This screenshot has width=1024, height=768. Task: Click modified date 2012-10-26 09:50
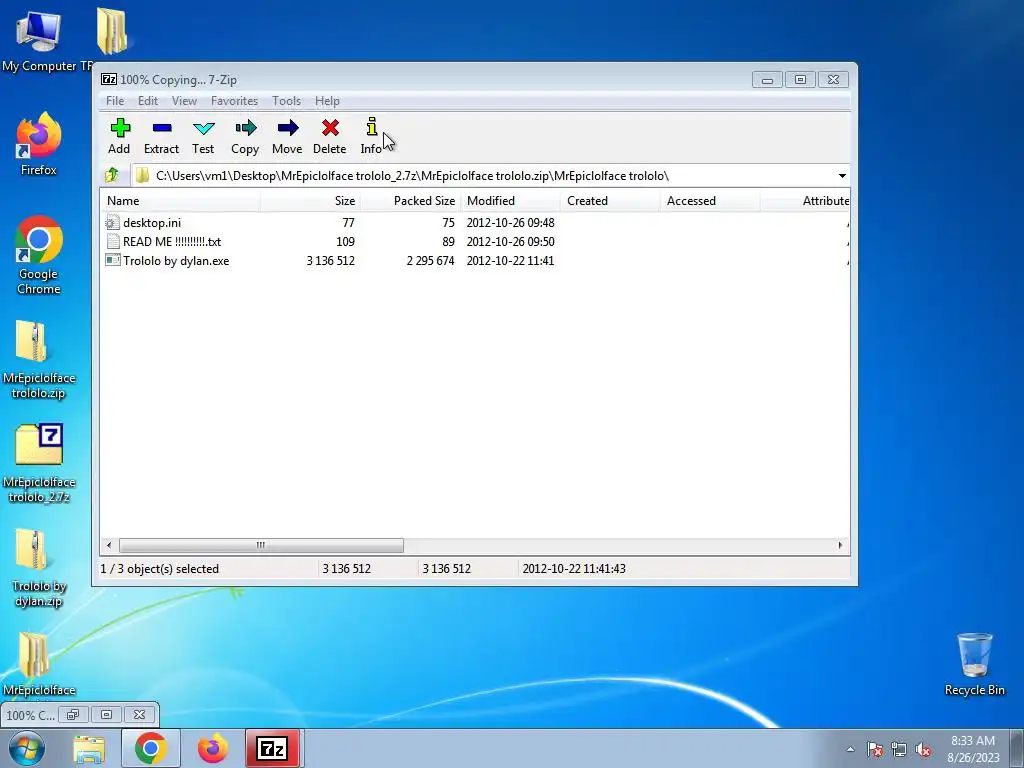(510, 242)
